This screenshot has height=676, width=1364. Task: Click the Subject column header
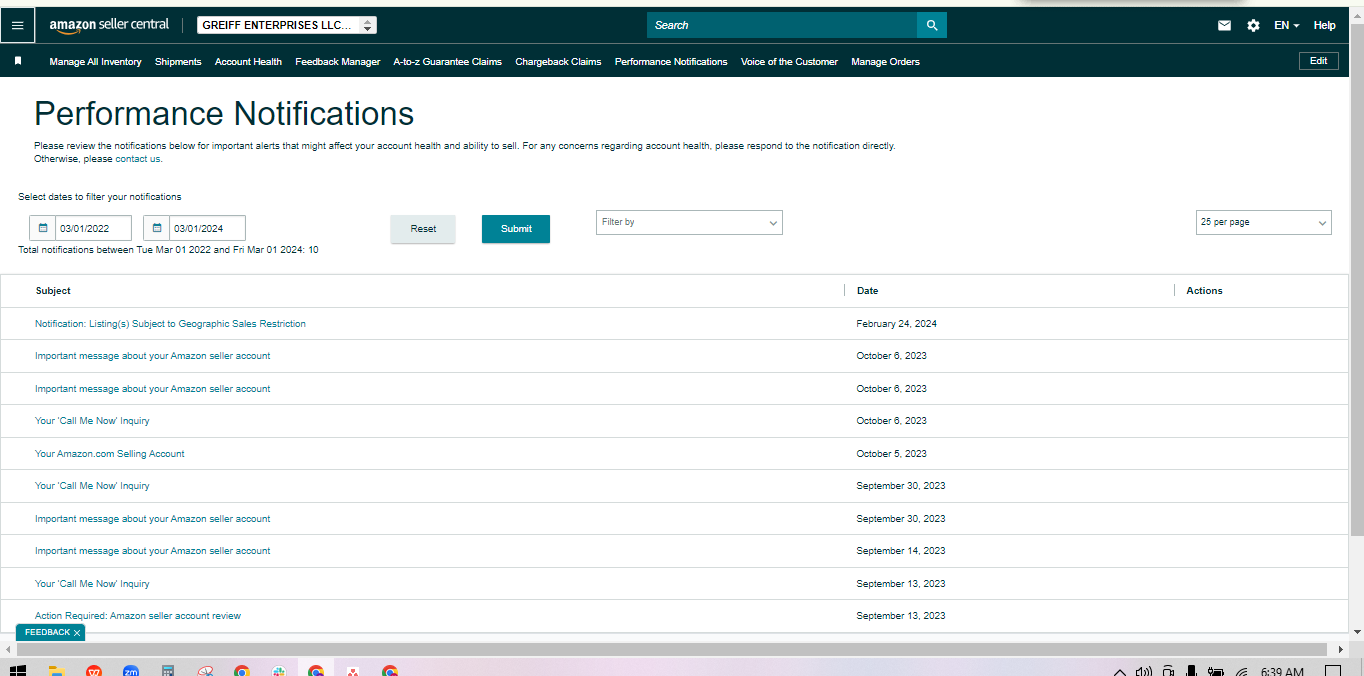[53, 291]
